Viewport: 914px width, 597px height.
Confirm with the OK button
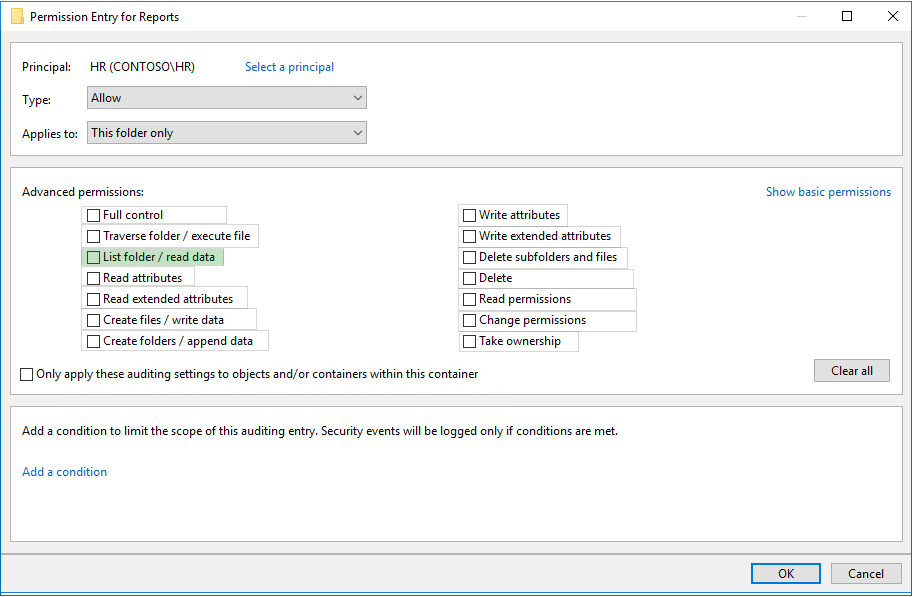pos(786,574)
